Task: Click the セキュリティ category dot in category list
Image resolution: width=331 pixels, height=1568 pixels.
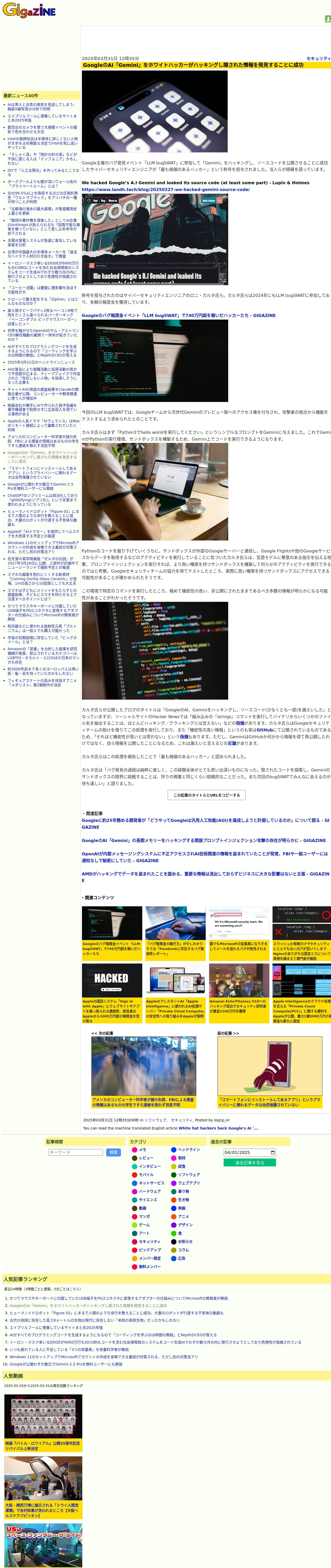Action: pos(134,1242)
